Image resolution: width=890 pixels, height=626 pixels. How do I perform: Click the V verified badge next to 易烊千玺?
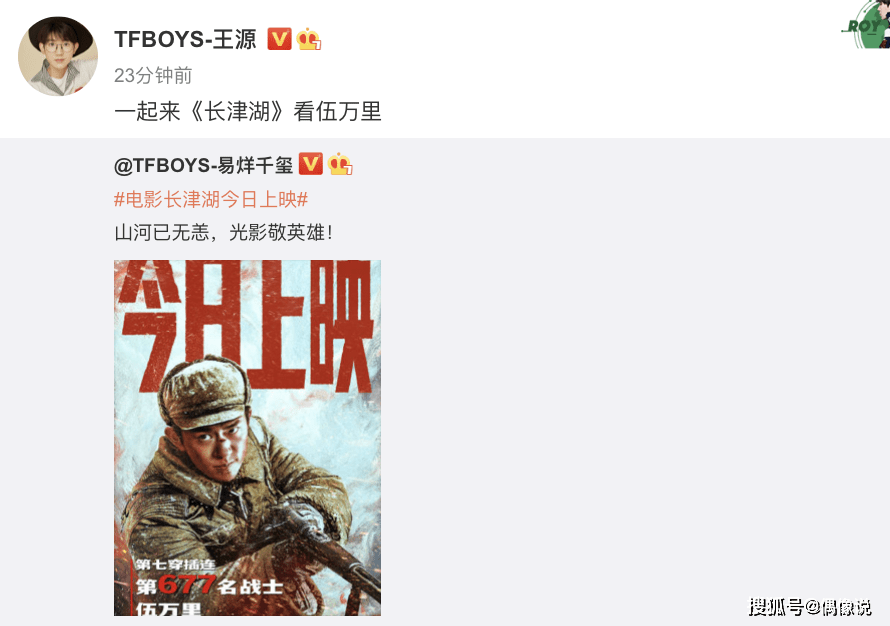tap(310, 164)
